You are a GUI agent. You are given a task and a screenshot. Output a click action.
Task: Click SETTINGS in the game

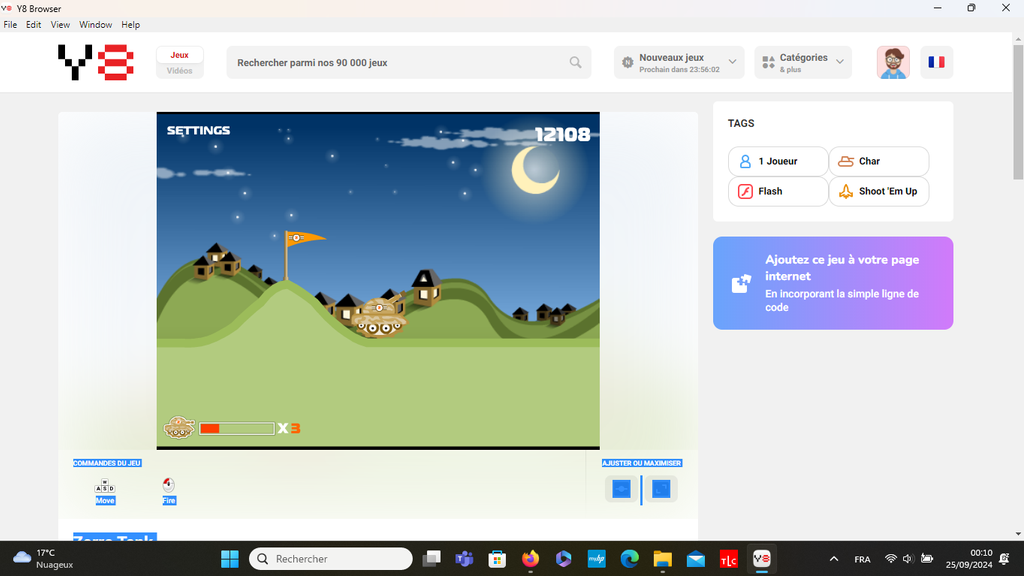coord(198,130)
